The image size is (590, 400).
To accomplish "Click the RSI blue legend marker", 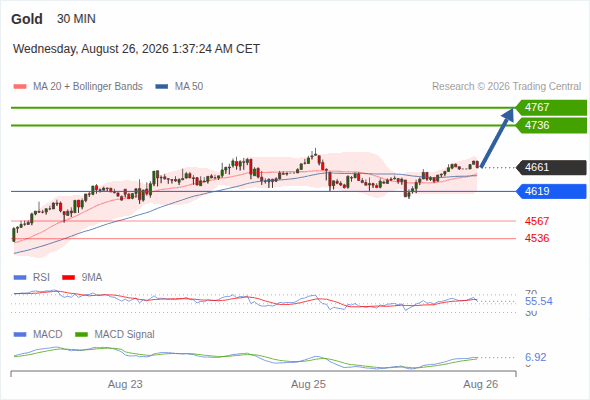I will [x=20, y=278].
